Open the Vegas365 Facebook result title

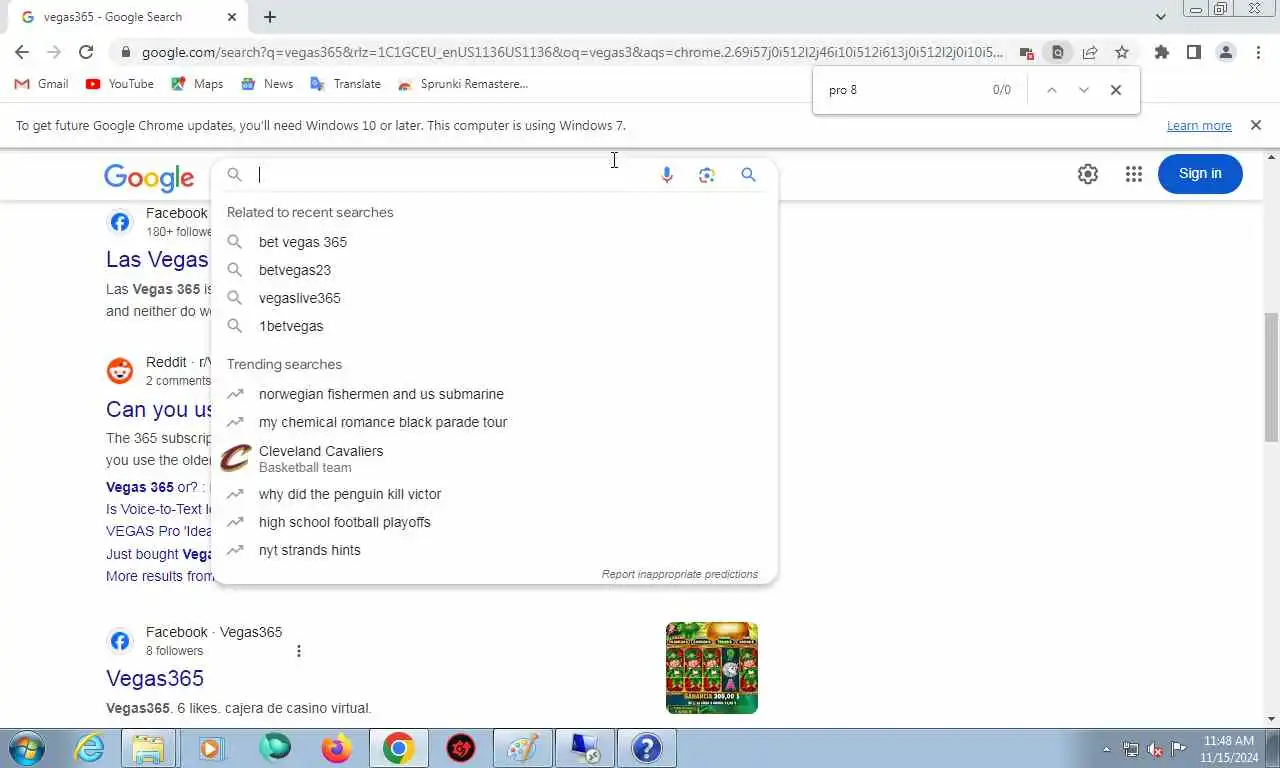155,678
